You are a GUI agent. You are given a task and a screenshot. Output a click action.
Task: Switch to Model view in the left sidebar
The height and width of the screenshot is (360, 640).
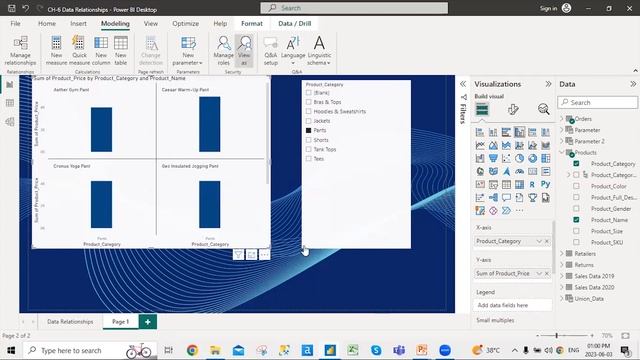(x=10, y=121)
